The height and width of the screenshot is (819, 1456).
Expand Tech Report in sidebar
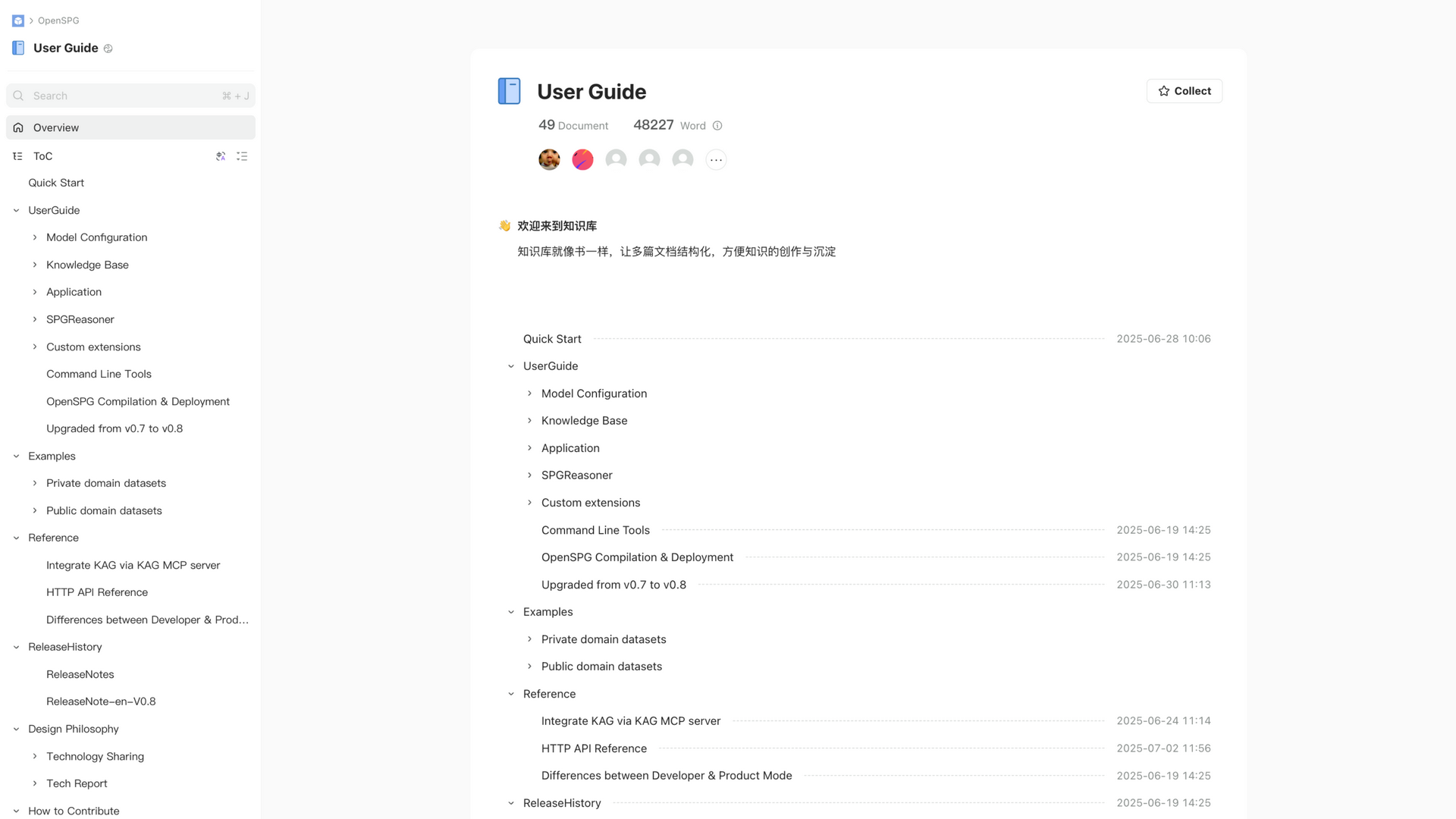(34, 783)
